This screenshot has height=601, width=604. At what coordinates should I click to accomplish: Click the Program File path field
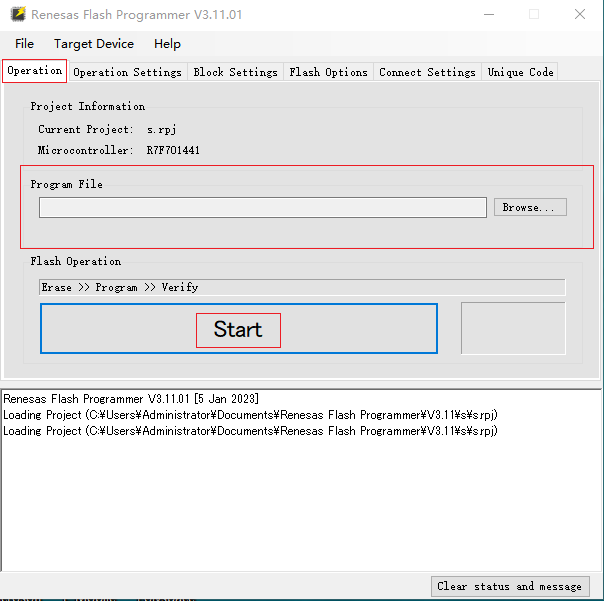point(263,208)
